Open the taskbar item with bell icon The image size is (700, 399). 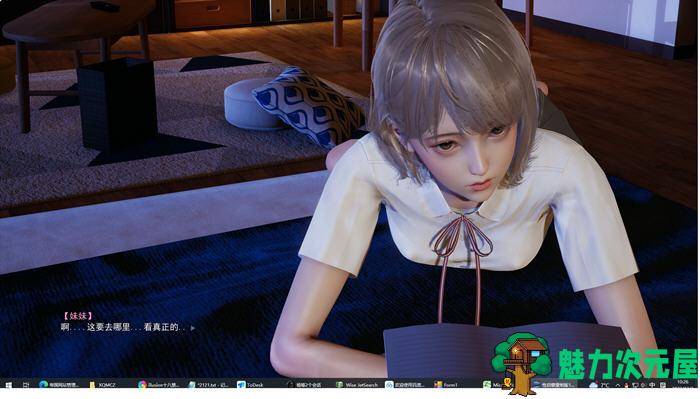[x=305, y=385]
